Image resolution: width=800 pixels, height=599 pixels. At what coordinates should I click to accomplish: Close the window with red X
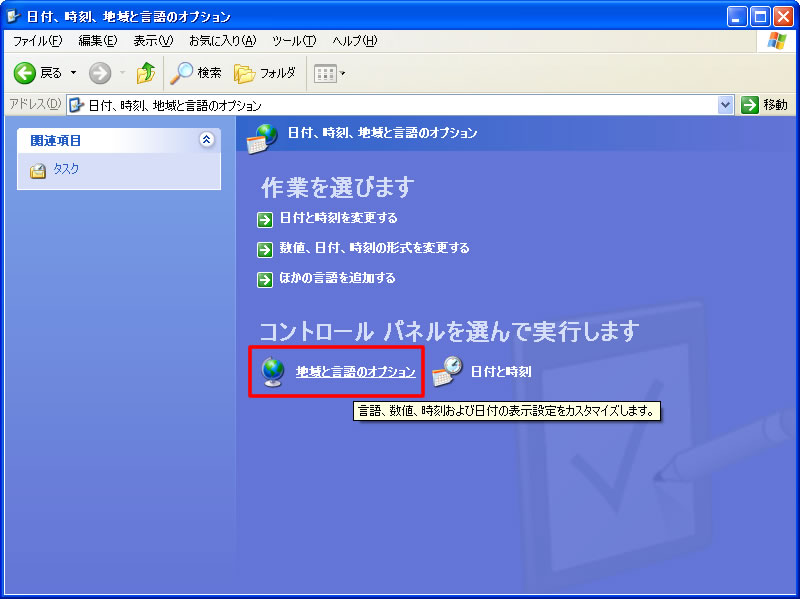coord(783,17)
